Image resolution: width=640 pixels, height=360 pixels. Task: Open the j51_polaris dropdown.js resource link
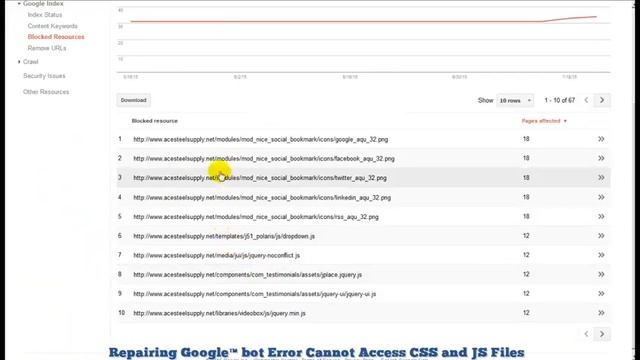tap(224, 236)
